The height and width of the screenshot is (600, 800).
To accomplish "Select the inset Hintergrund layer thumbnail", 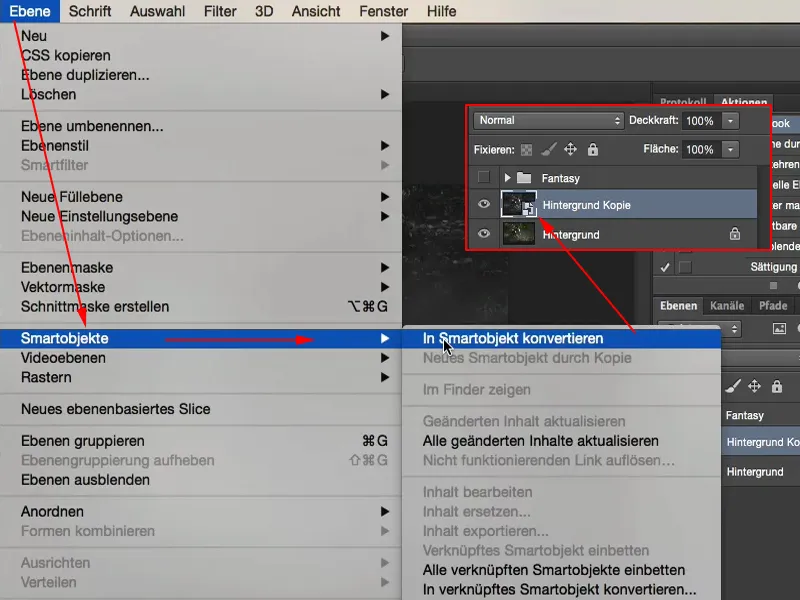I will [x=518, y=234].
